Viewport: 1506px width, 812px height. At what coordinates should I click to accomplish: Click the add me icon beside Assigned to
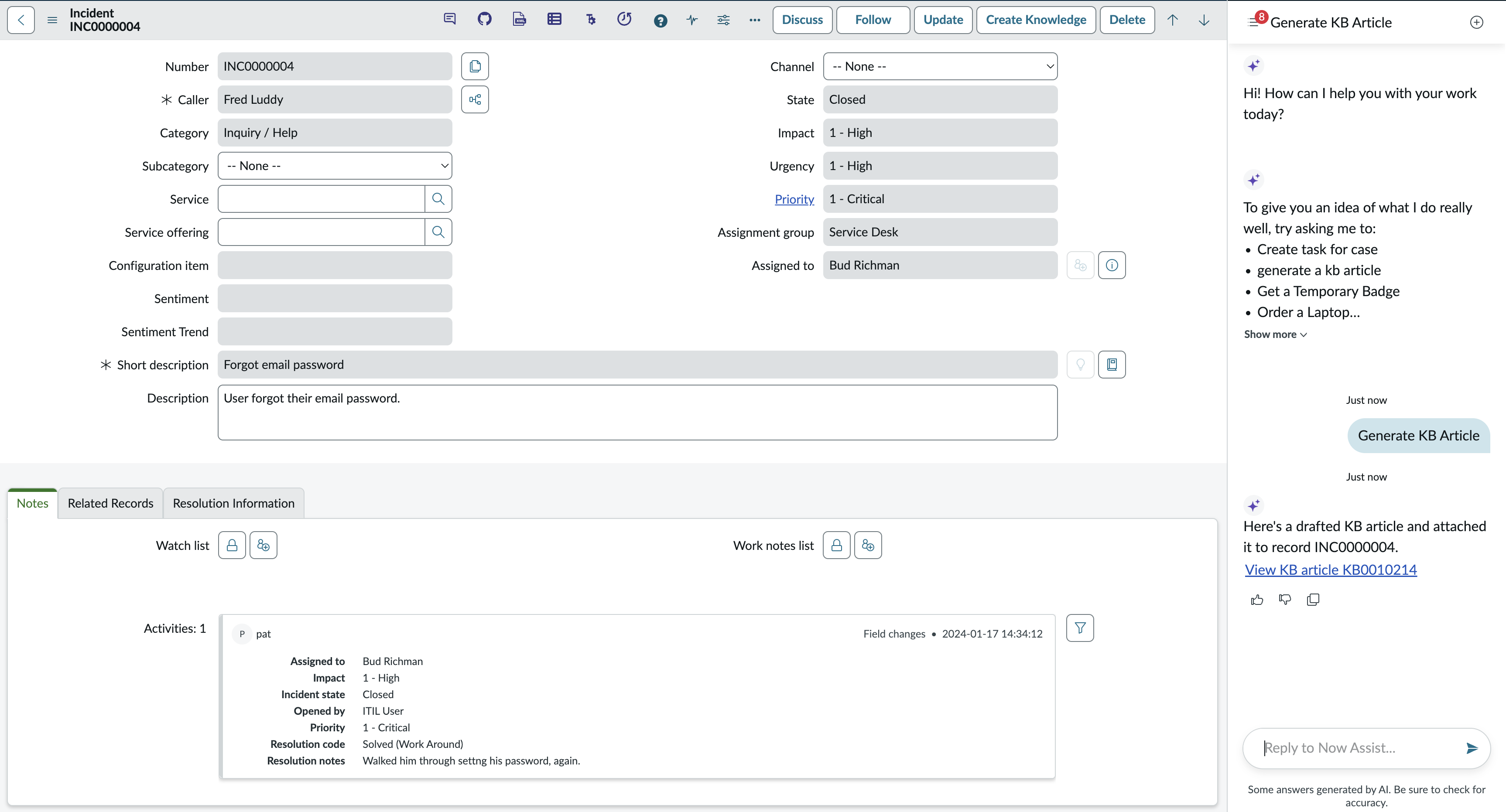tap(1080, 266)
